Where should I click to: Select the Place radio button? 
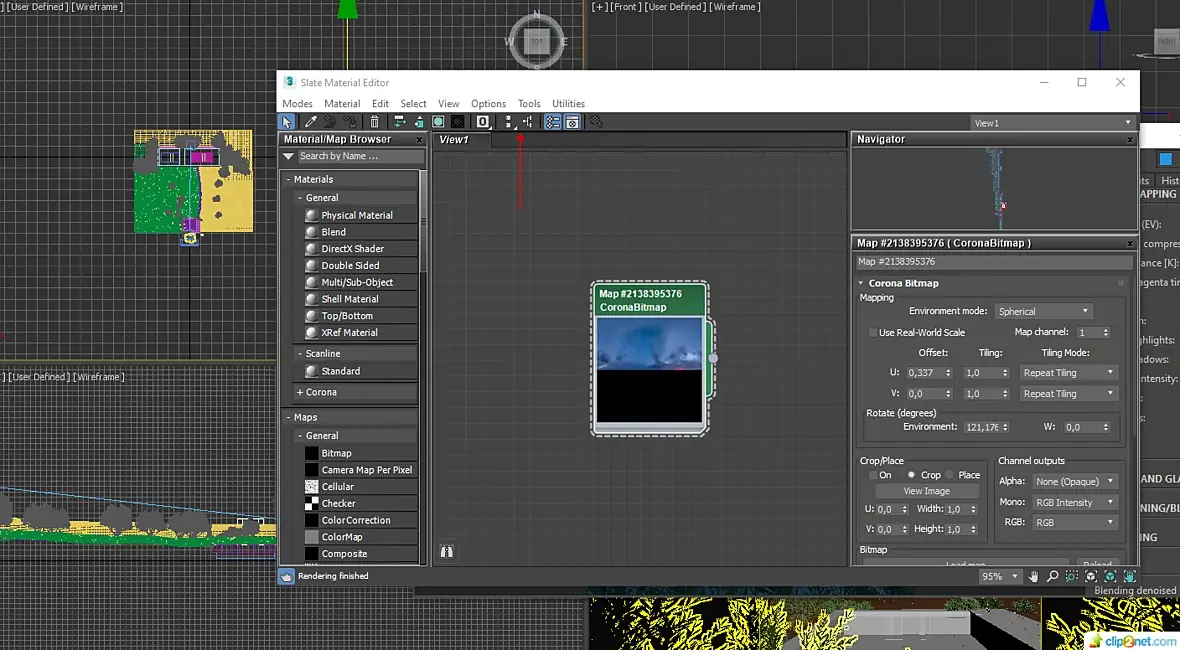pos(951,475)
